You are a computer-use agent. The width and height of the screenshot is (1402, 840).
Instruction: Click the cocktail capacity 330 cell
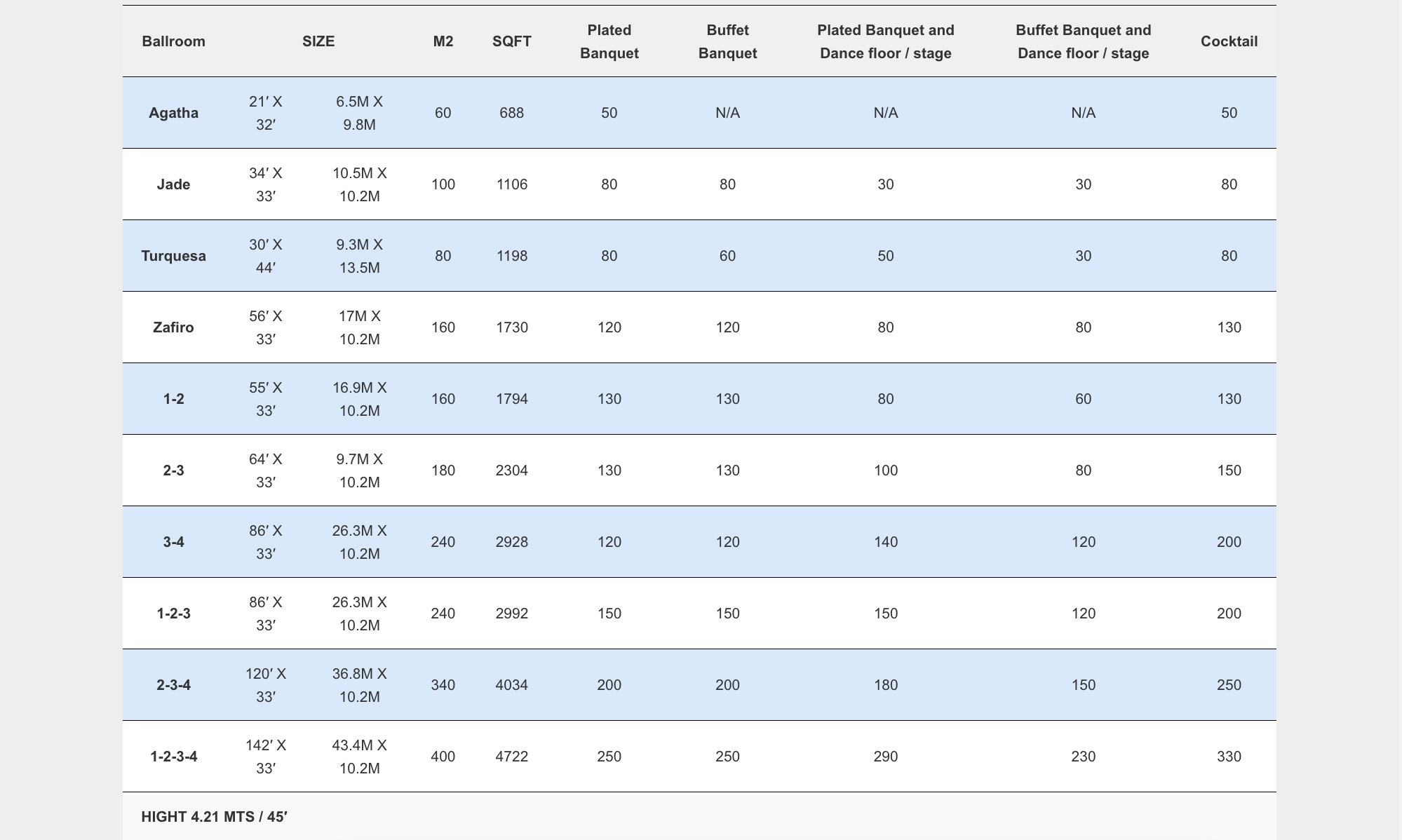point(1229,757)
